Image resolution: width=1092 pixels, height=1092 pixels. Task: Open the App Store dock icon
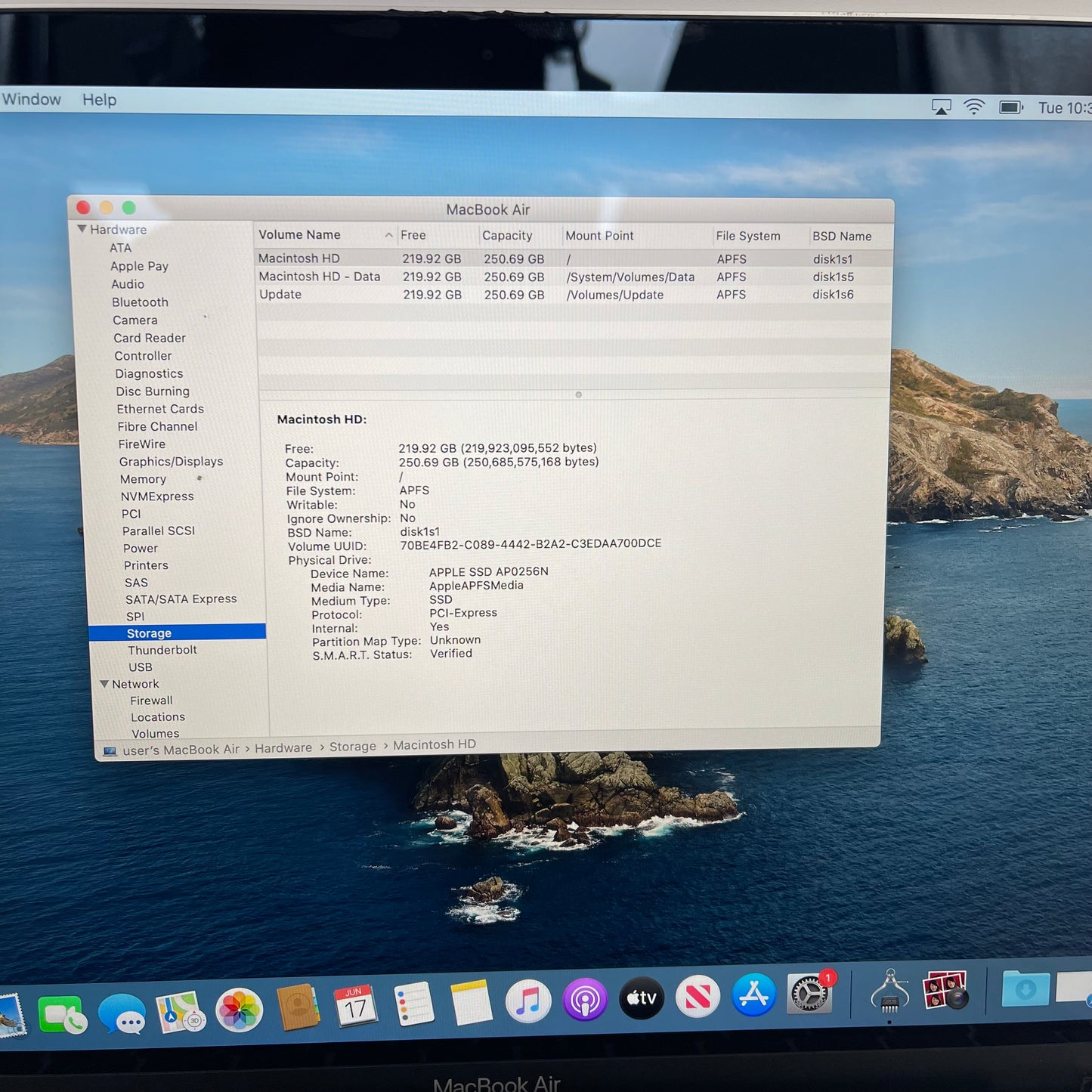tap(753, 995)
